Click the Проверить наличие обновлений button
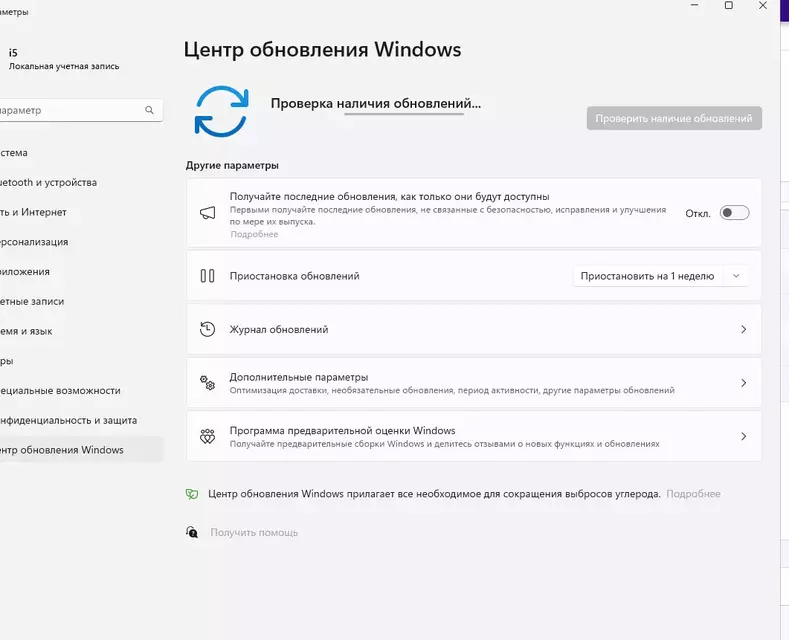Screen dimensions: 789x640 [x=674, y=118]
